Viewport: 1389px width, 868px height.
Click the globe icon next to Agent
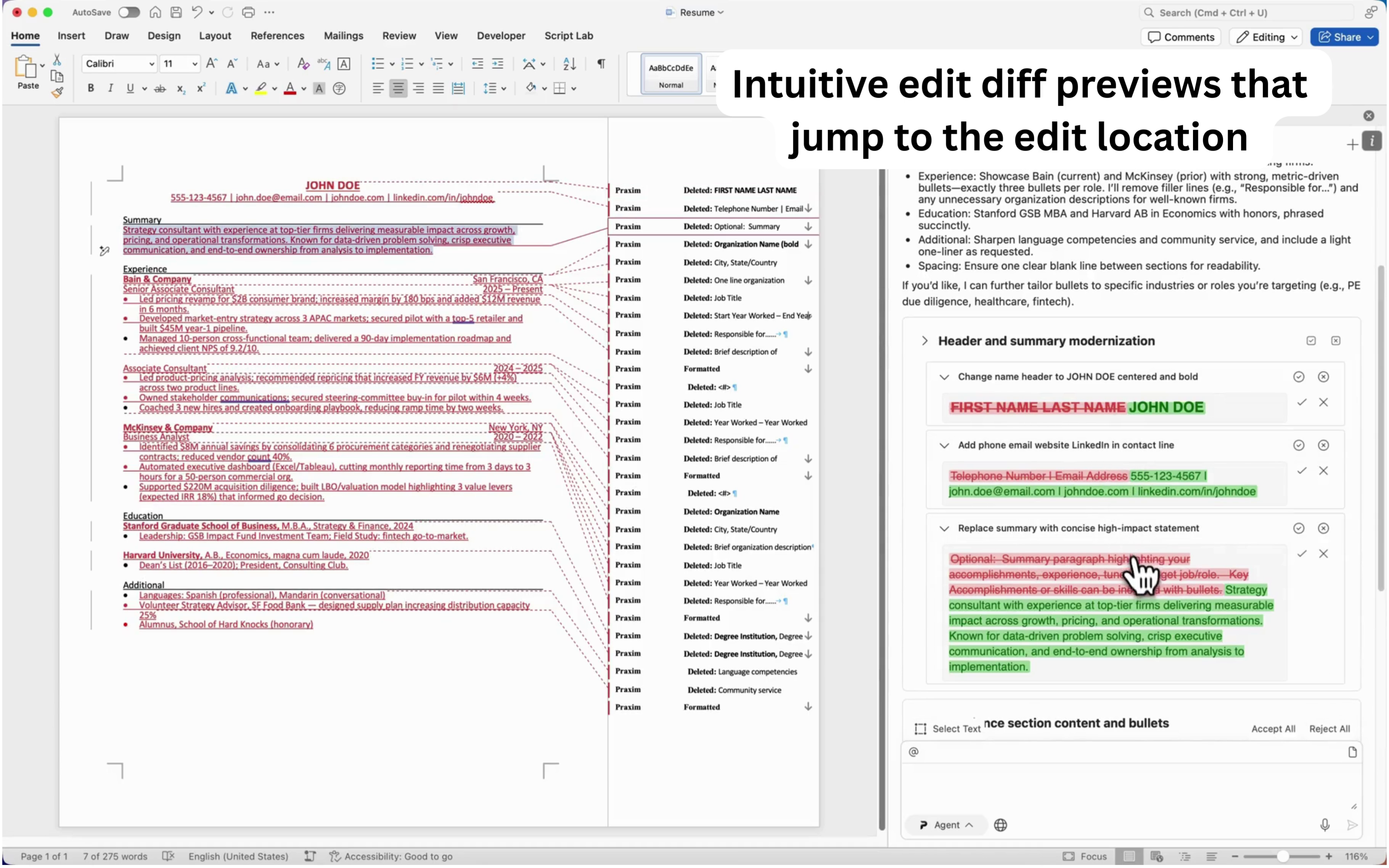pos(1001,825)
